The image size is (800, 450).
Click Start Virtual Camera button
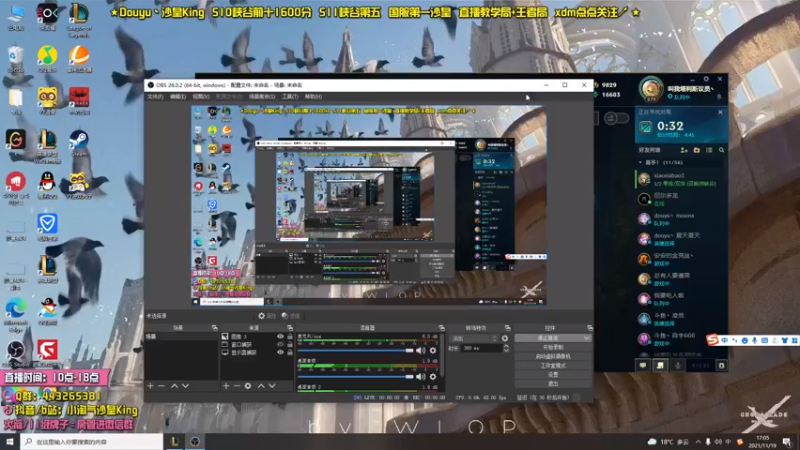point(553,357)
